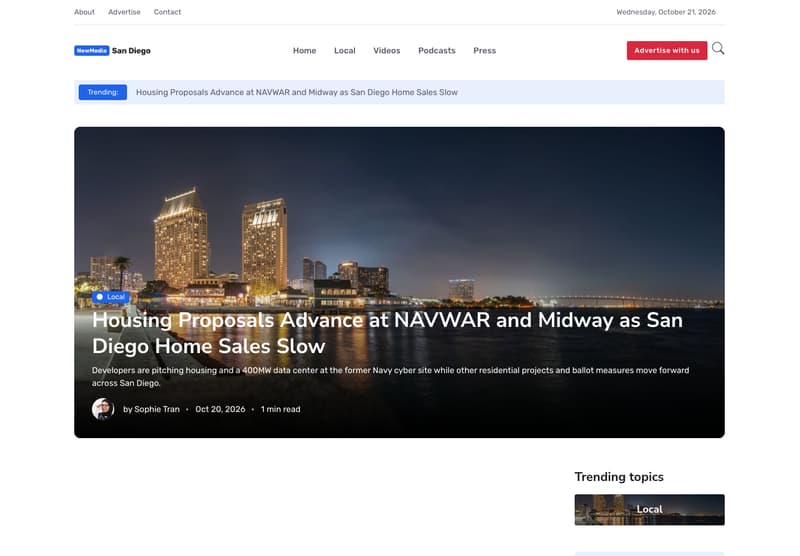Click the NewMedia San Diego logo
800x556 pixels.
pyautogui.click(x=112, y=50)
